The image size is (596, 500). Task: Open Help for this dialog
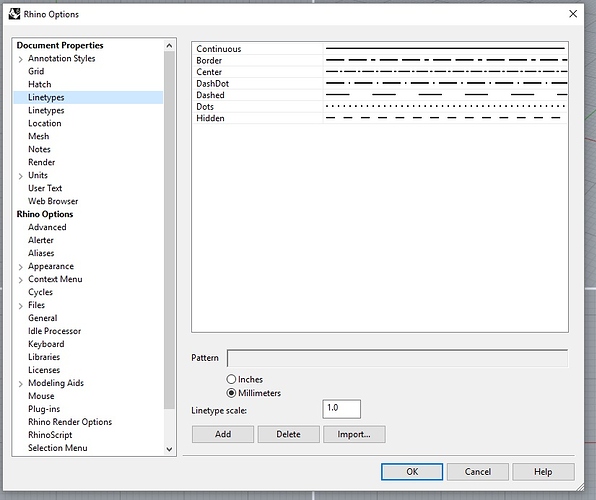tap(543, 471)
